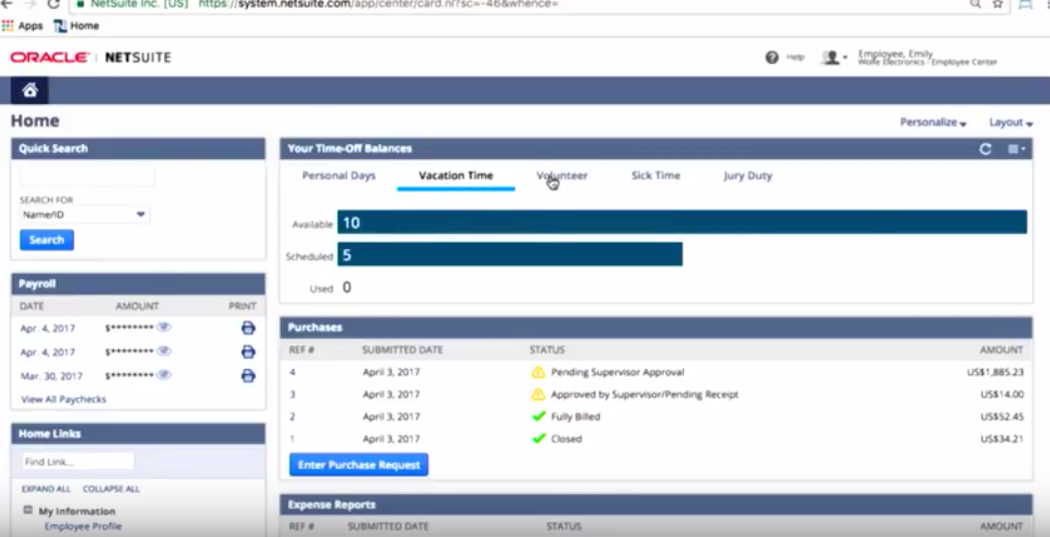Click the Enter Purchase Request button
The height and width of the screenshot is (537, 1050).
(x=358, y=465)
